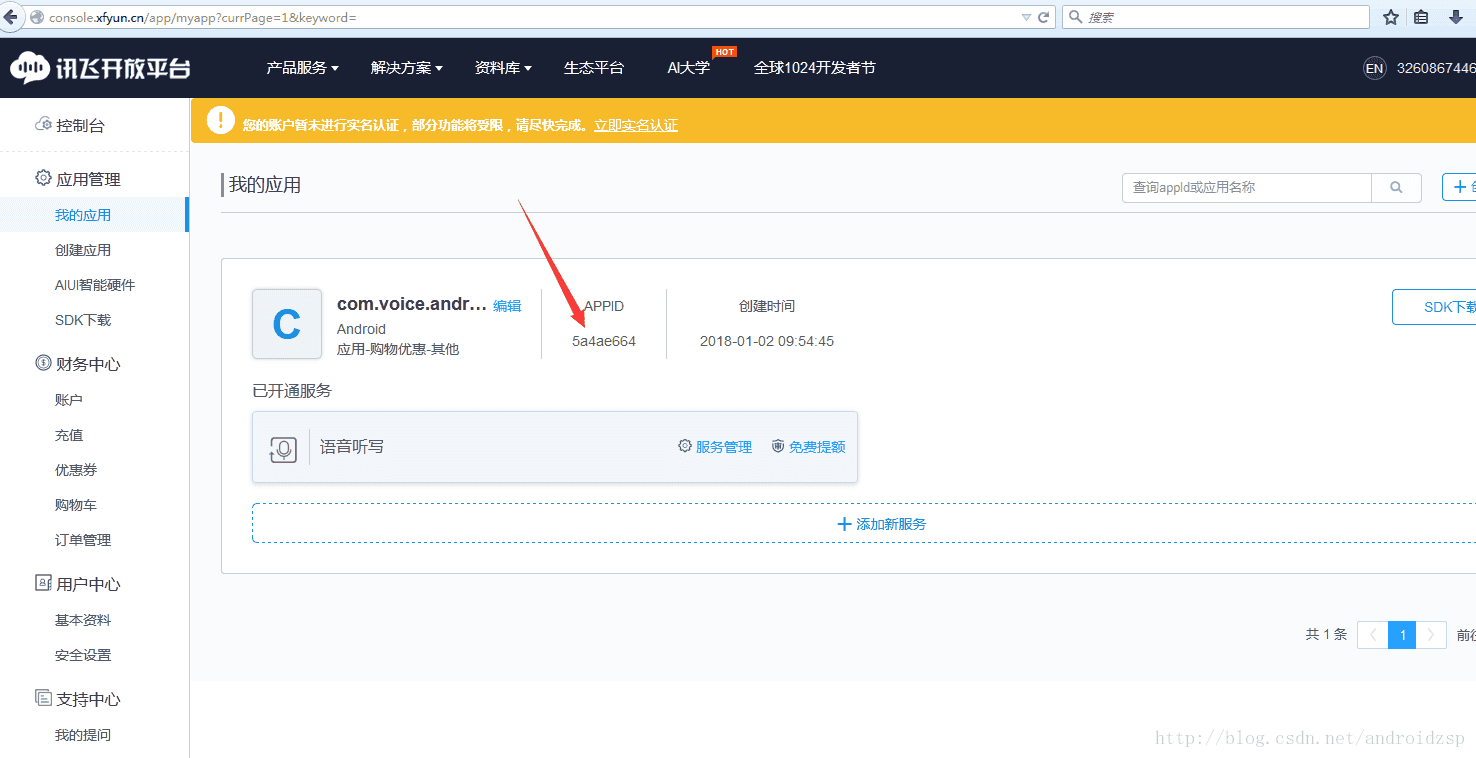Click the browser address bar
The width and height of the screenshot is (1476, 758).
[530, 18]
